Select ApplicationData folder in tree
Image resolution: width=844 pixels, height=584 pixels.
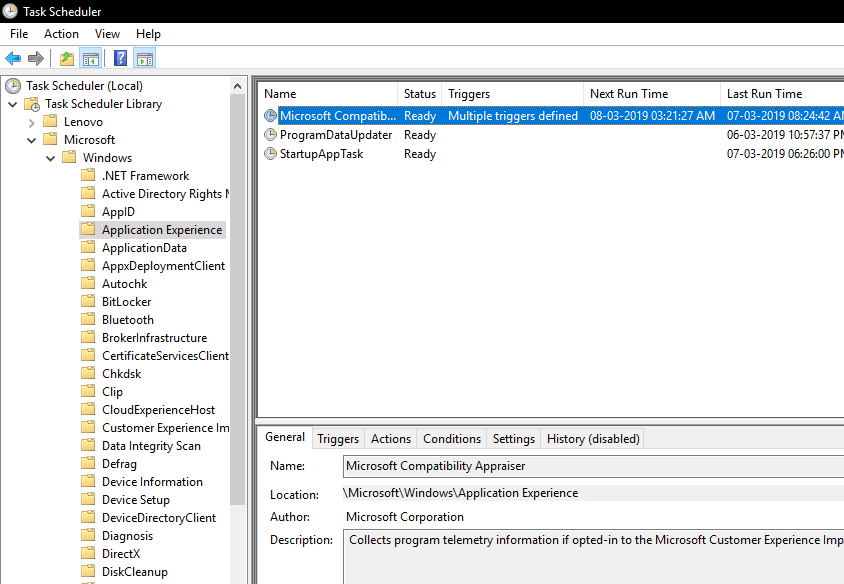coord(144,248)
